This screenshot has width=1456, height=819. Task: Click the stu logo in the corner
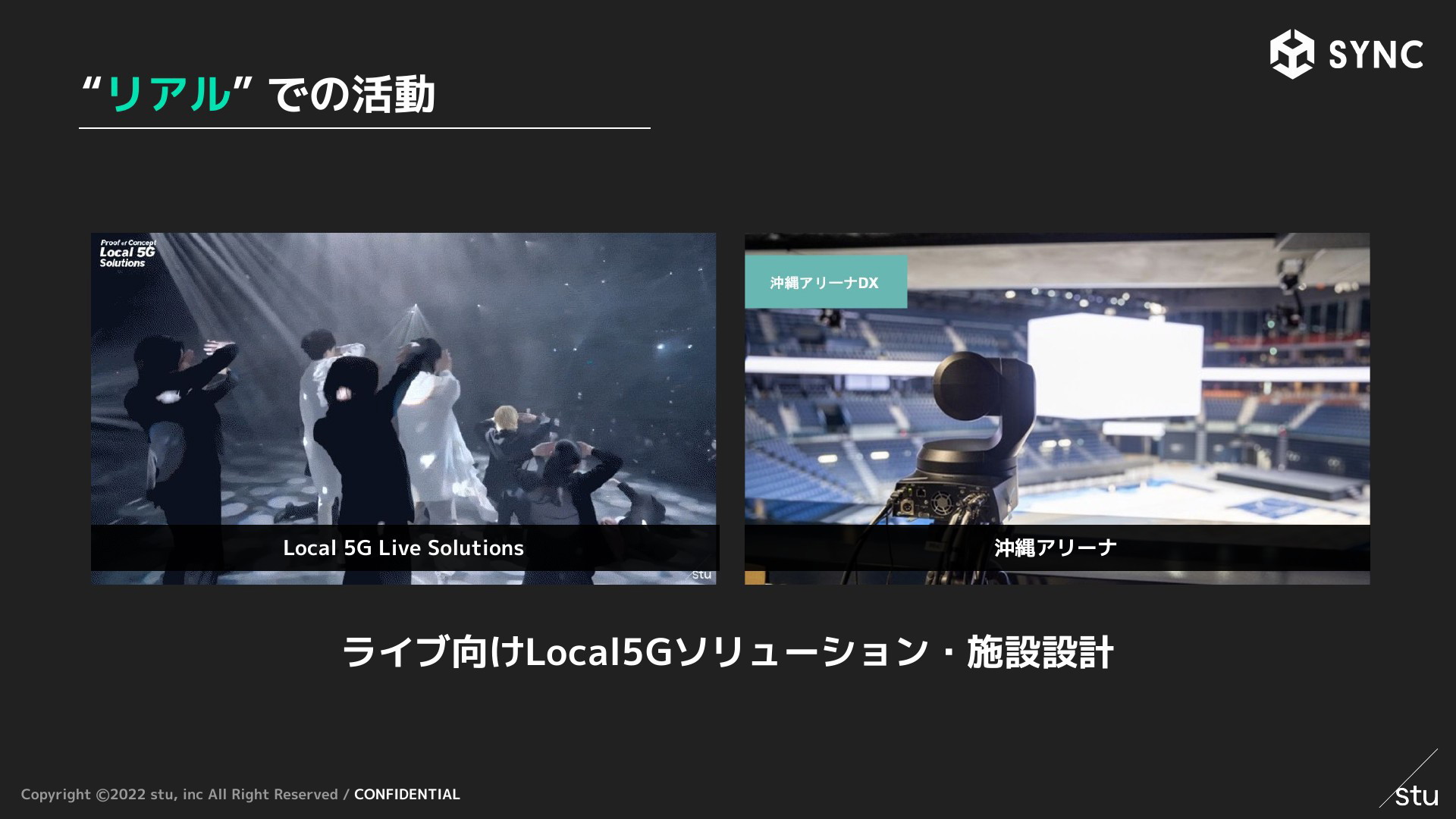point(1409,780)
